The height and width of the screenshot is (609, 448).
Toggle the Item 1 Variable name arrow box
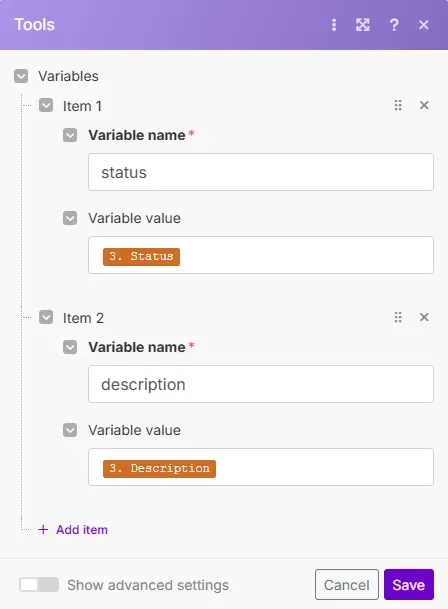[x=70, y=135]
